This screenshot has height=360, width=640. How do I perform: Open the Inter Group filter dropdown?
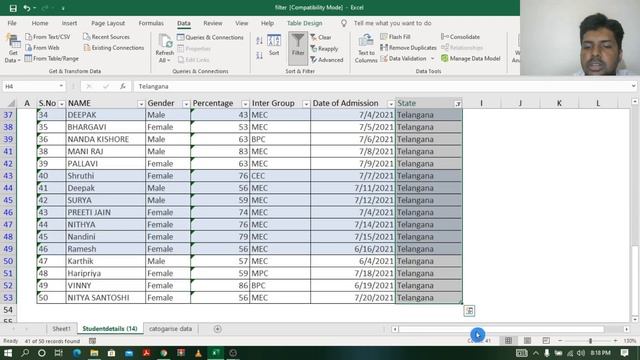pos(306,104)
